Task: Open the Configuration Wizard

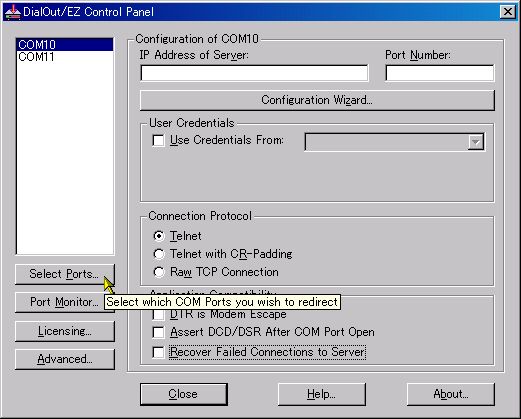Action: click(317, 100)
